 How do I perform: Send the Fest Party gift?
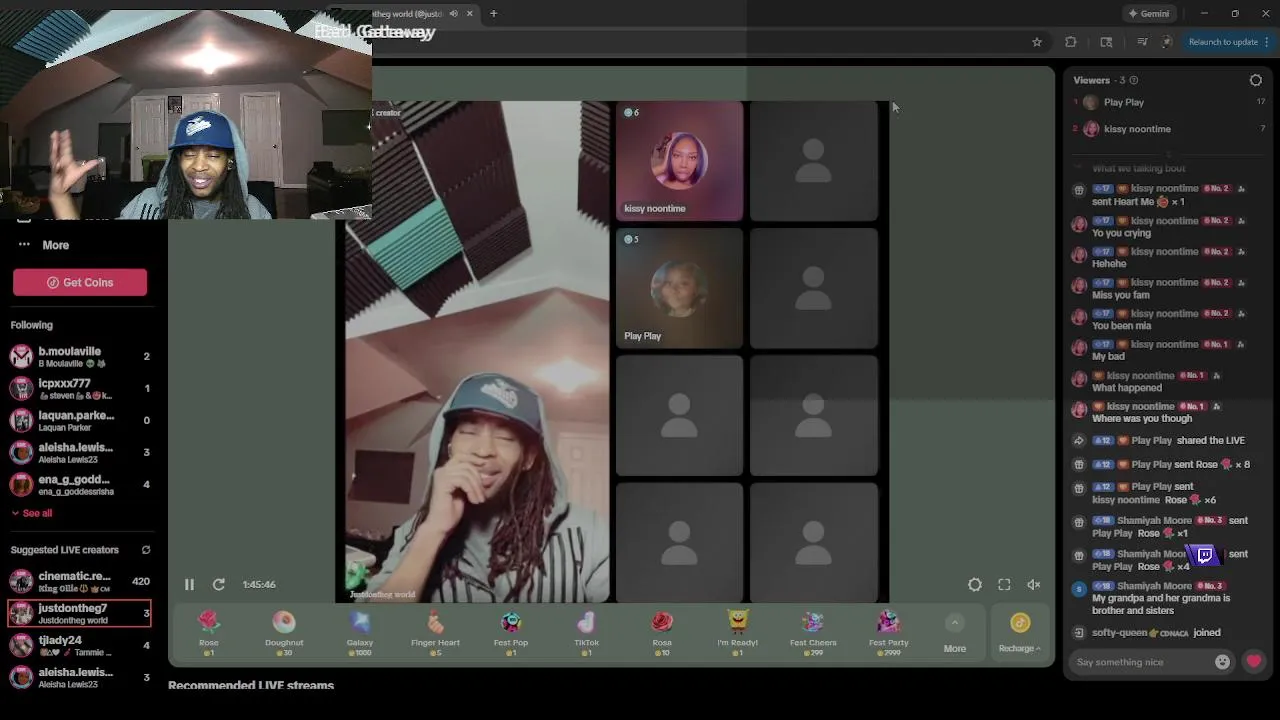tap(889, 633)
